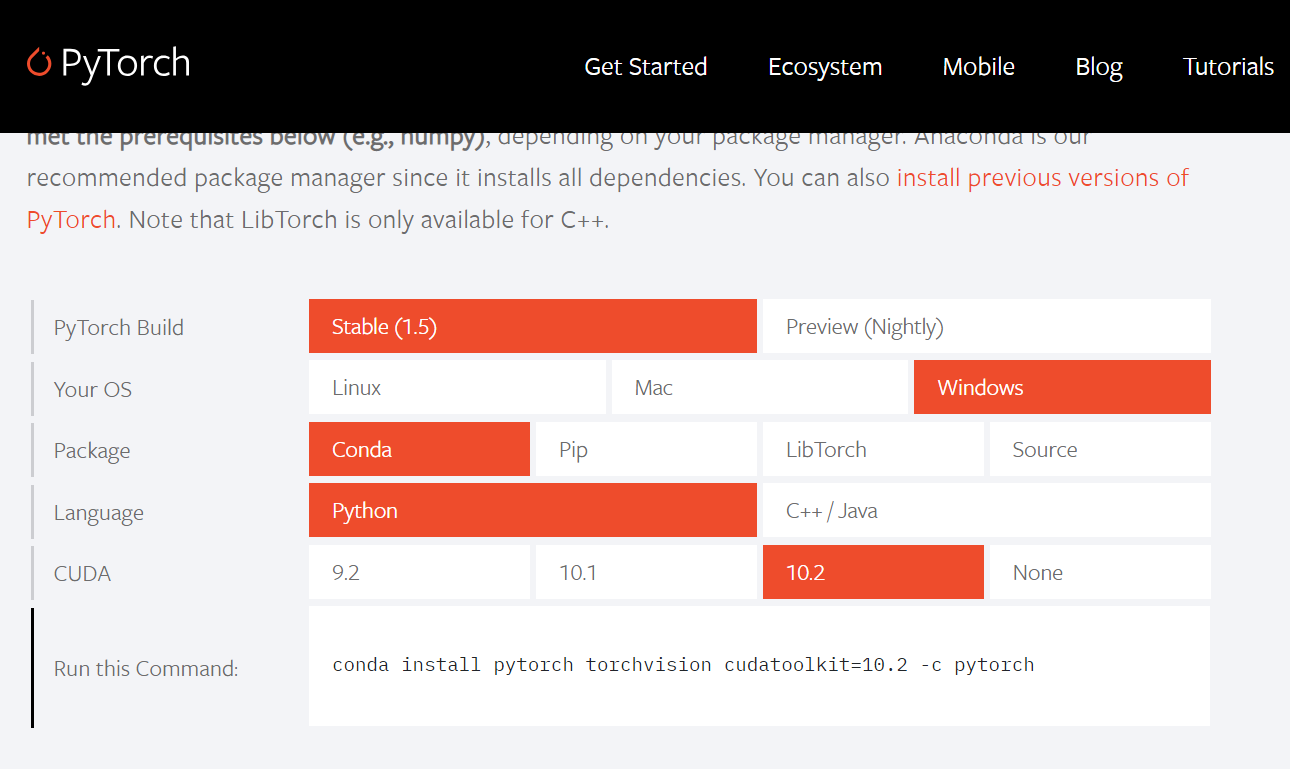Select CUDA version 9.2
Screen dimensions: 1290x769
(x=419, y=572)
